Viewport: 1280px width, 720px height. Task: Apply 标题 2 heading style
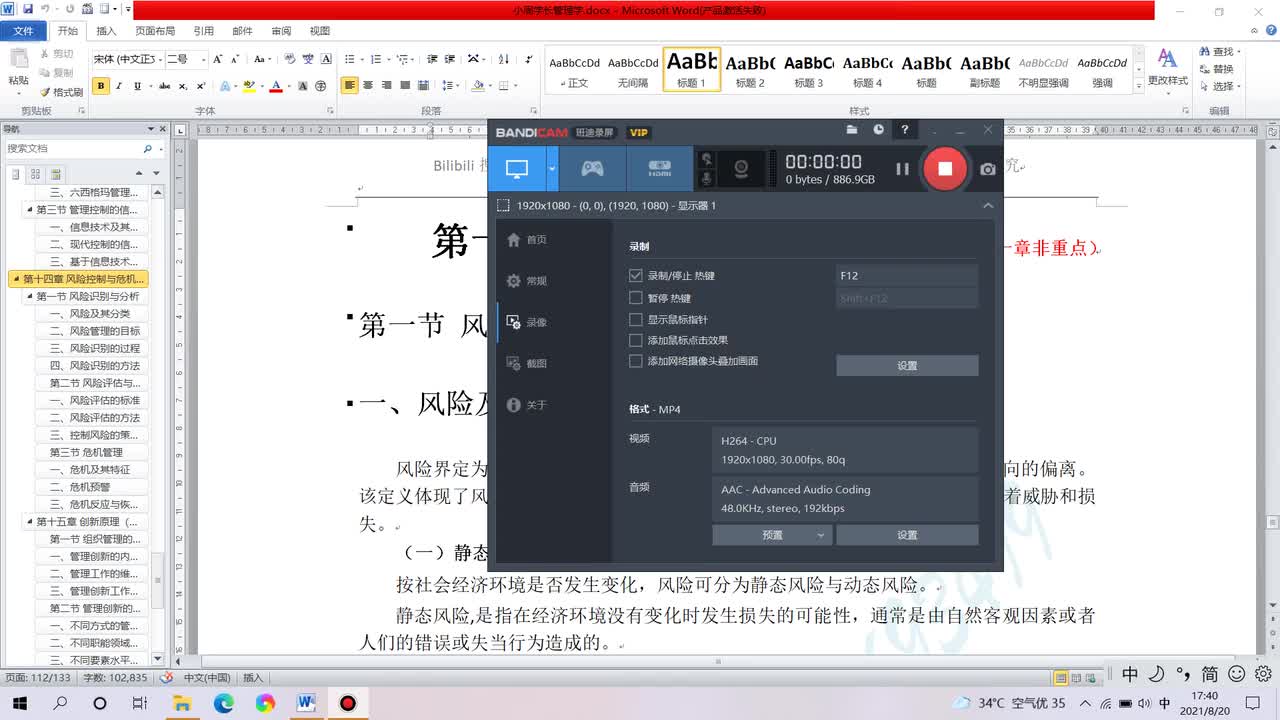pyautogui.click(x=750, y=69)
